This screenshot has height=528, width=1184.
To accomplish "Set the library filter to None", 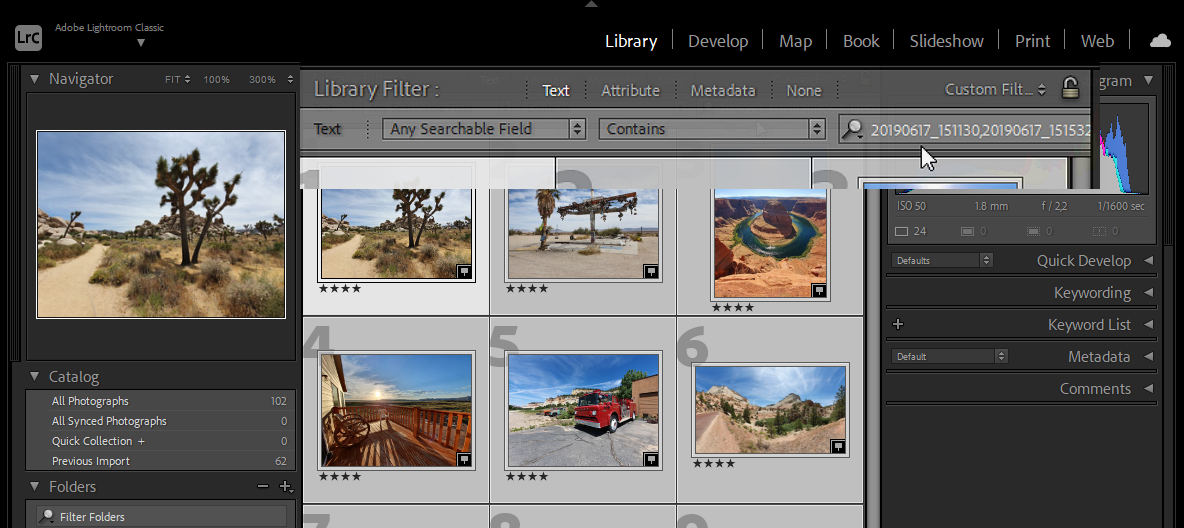I will click(803, 90).
